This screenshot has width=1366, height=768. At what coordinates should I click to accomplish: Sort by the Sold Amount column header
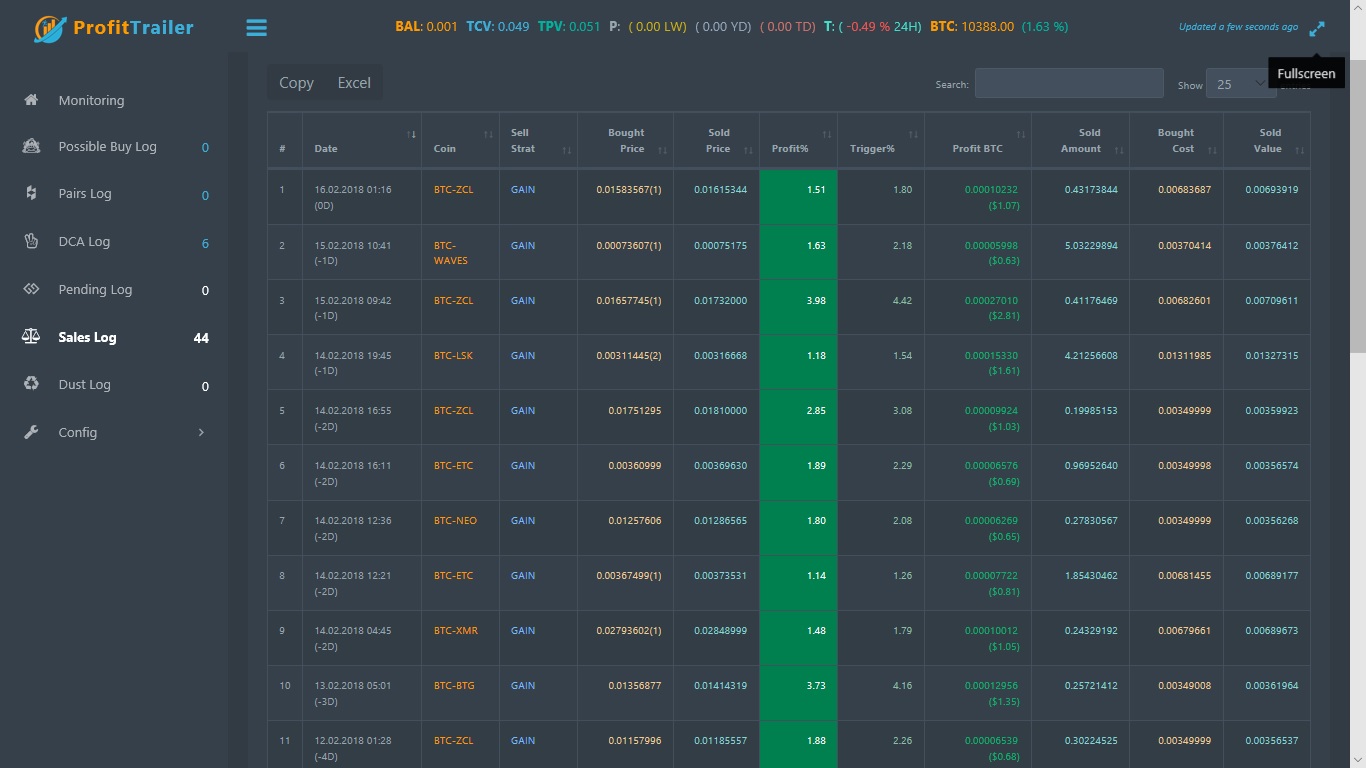pos(1080,140)
